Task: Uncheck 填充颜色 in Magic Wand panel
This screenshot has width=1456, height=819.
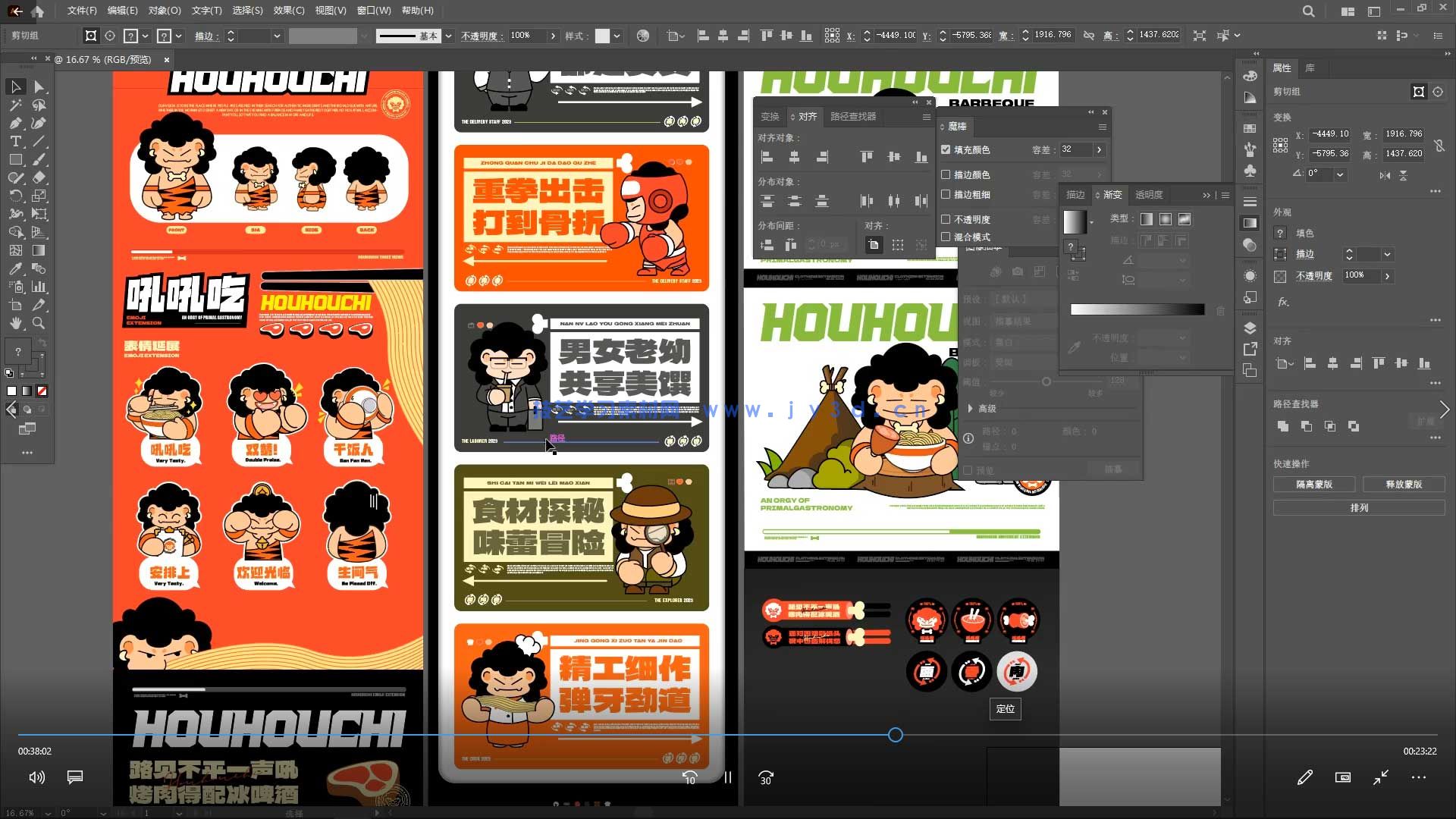Action: tap(946, 149)
